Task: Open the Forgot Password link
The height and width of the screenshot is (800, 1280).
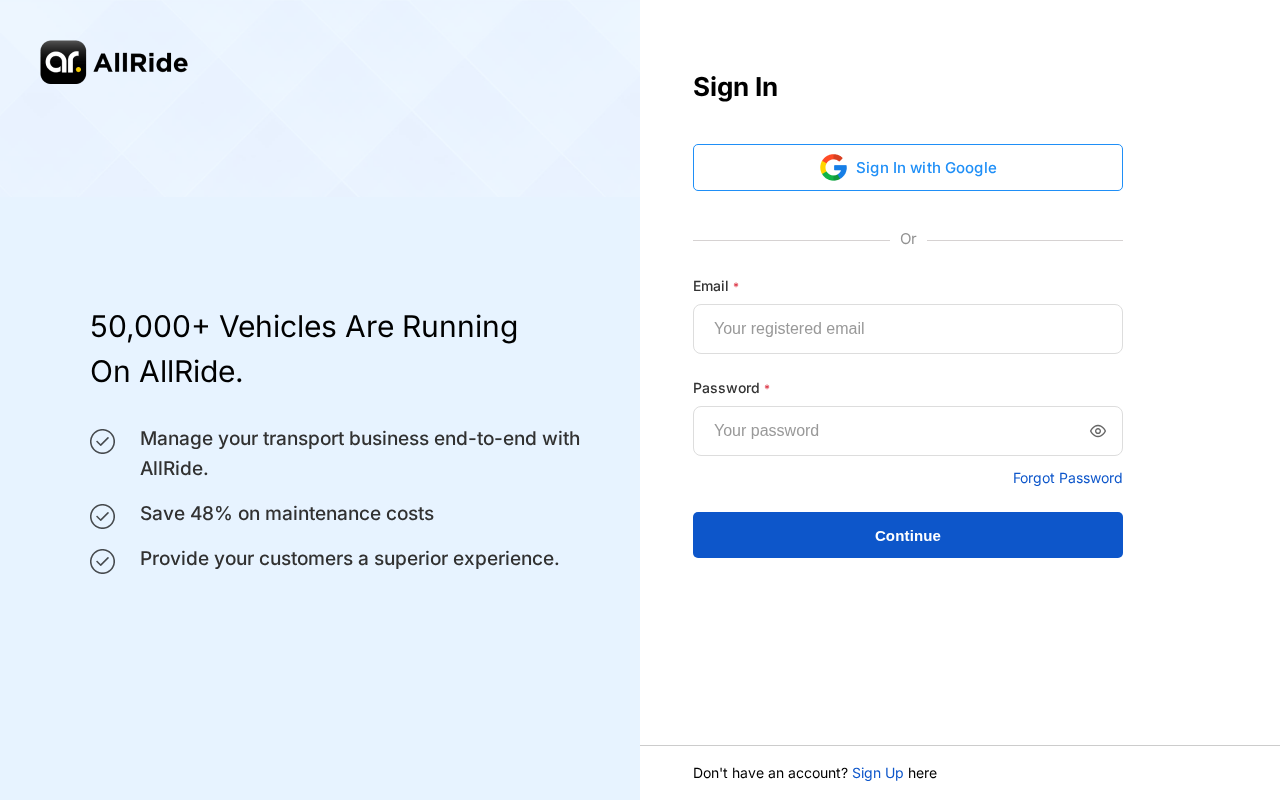Action: 1068,478
